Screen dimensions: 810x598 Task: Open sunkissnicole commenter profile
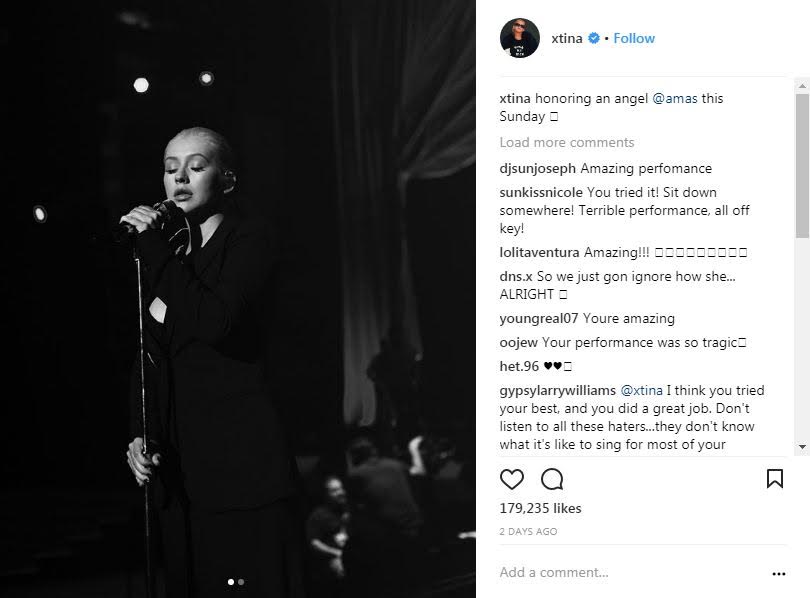point(541,193)
